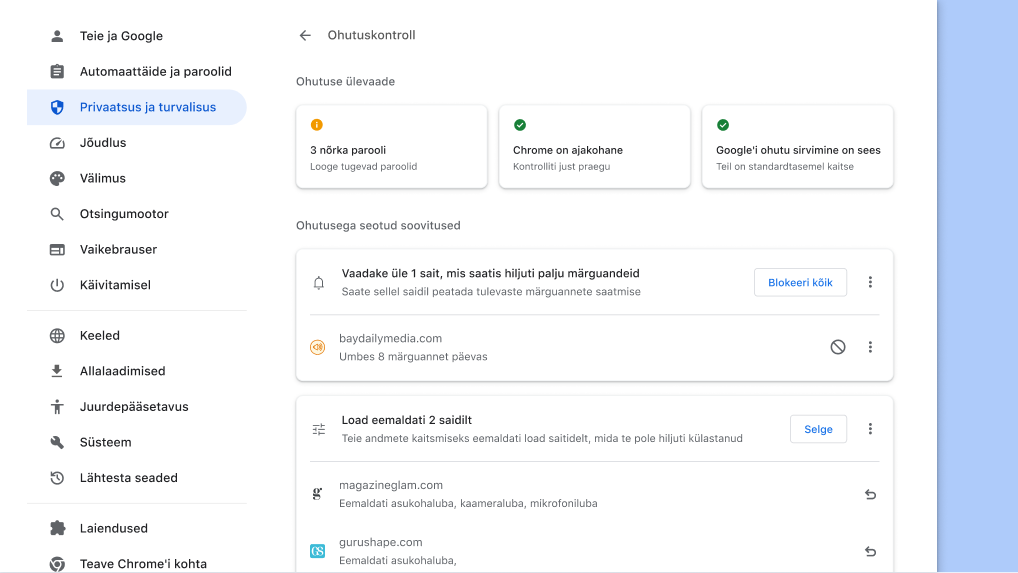Screen dimensions: 1018x573
Task: Click the Vaikebrauser window icon
Action: 57,250
